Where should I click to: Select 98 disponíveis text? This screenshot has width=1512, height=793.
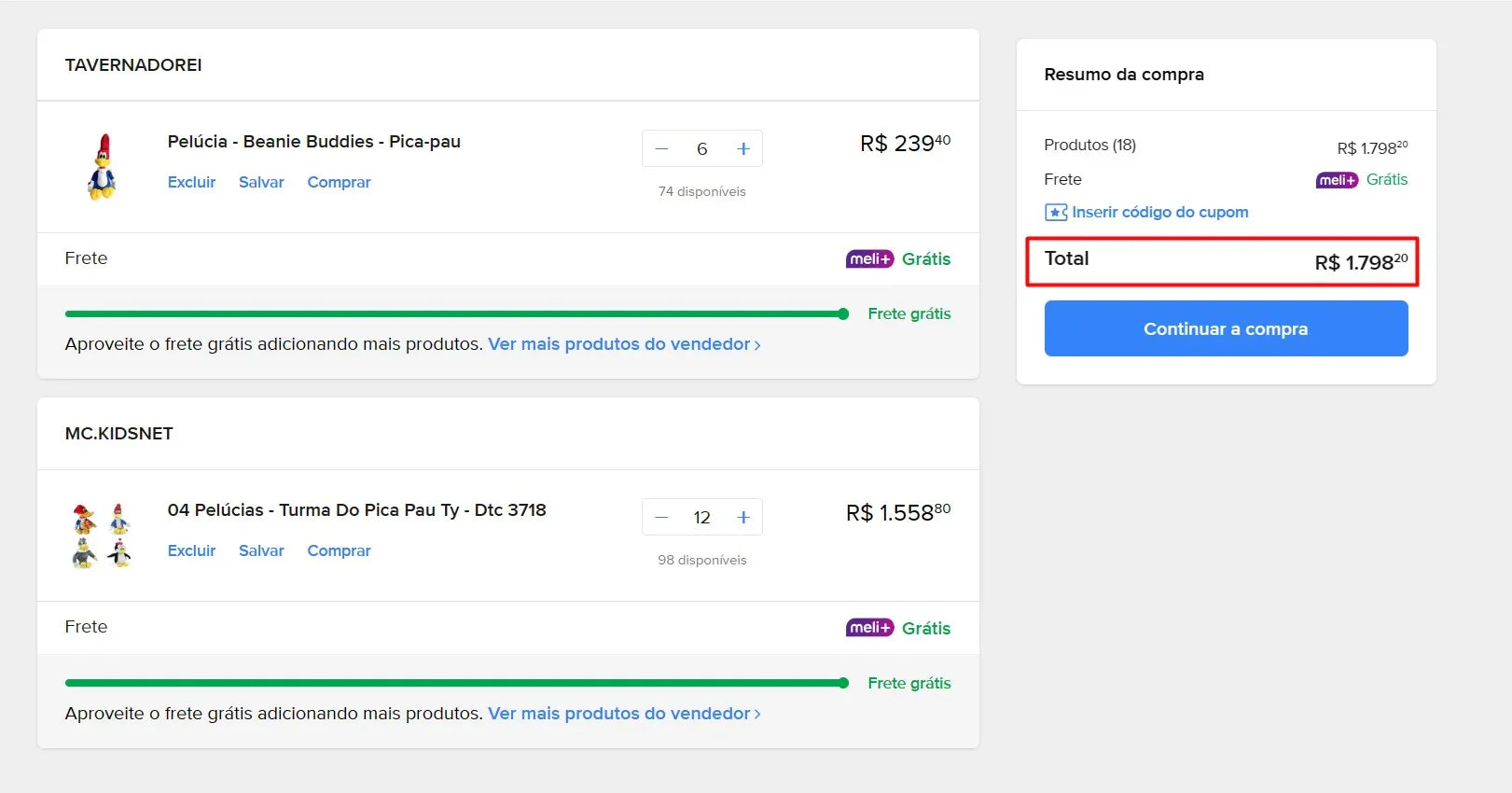tap(702, 560)
